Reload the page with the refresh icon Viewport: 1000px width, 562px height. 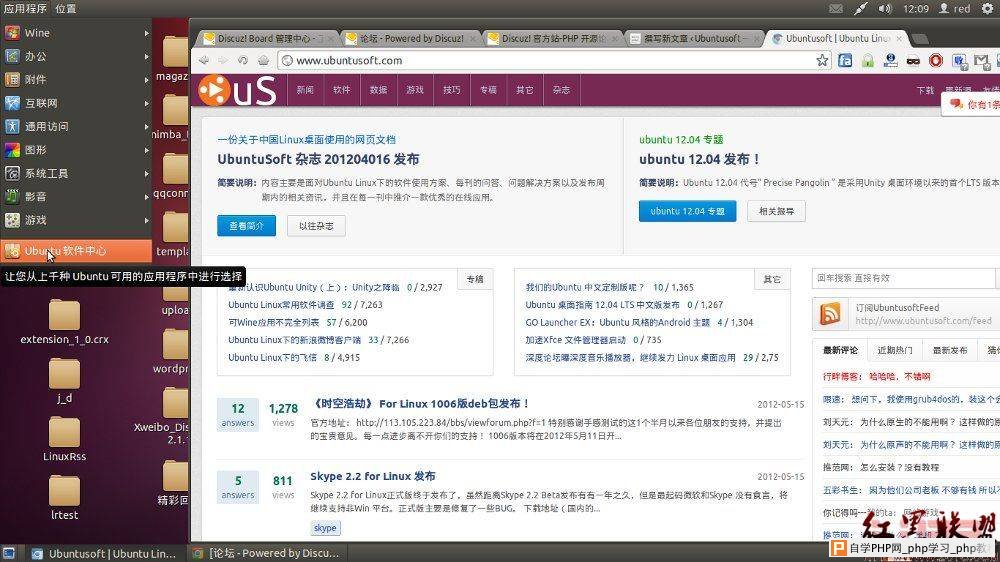(242, 60)
